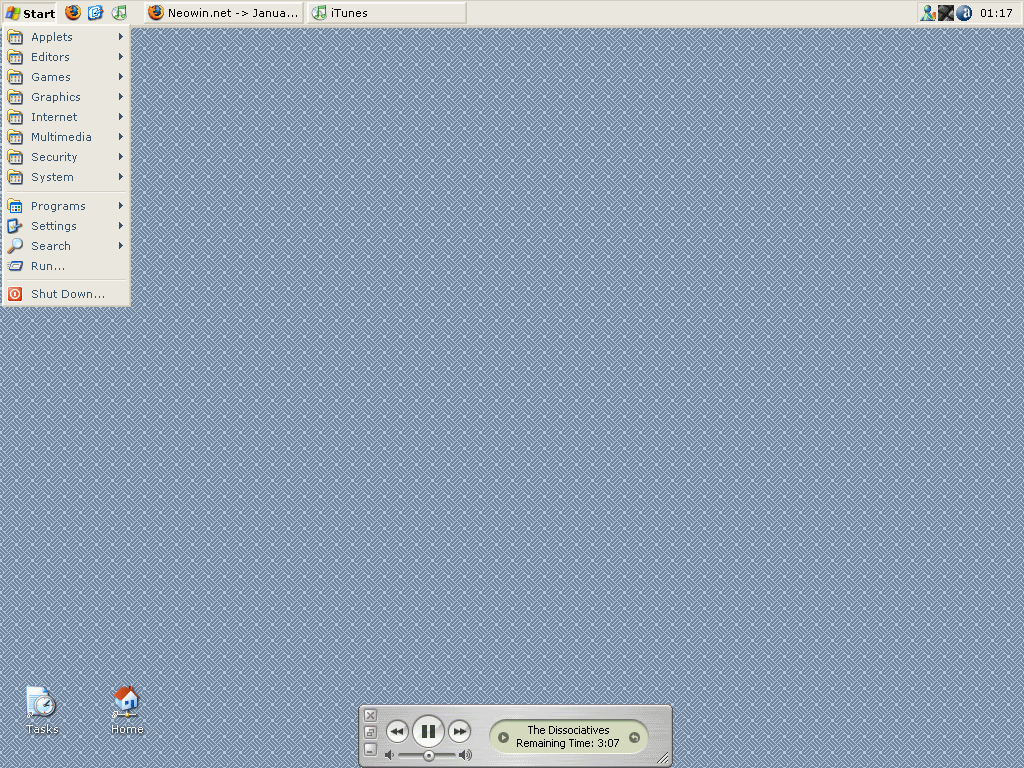Expand the Programs submenu arrow
This screenshot has height=768, width=1024.
[120, 206]
